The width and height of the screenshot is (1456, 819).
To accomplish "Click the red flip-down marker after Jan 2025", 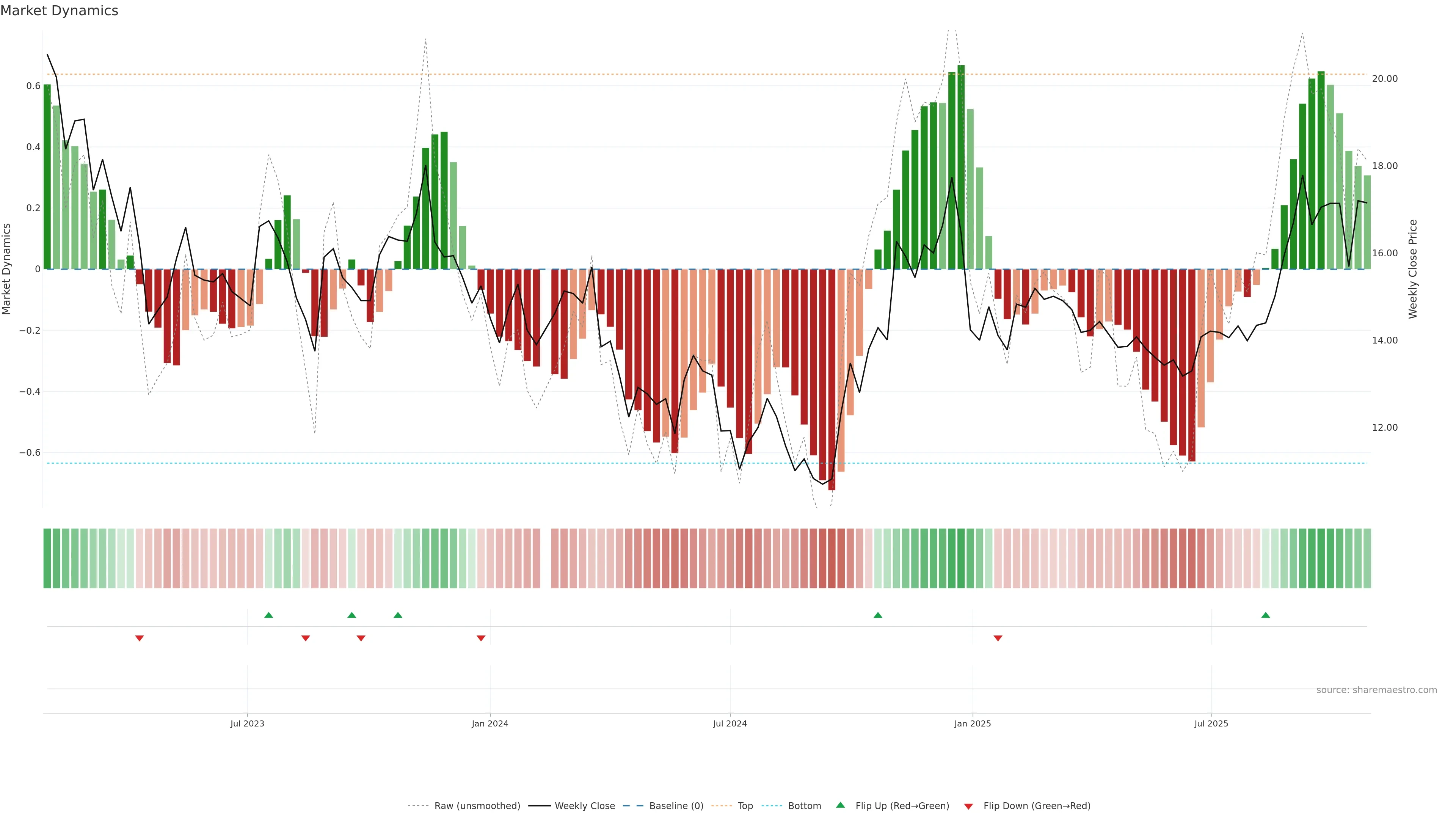I will pyautogui.click(x=998, y=638).
